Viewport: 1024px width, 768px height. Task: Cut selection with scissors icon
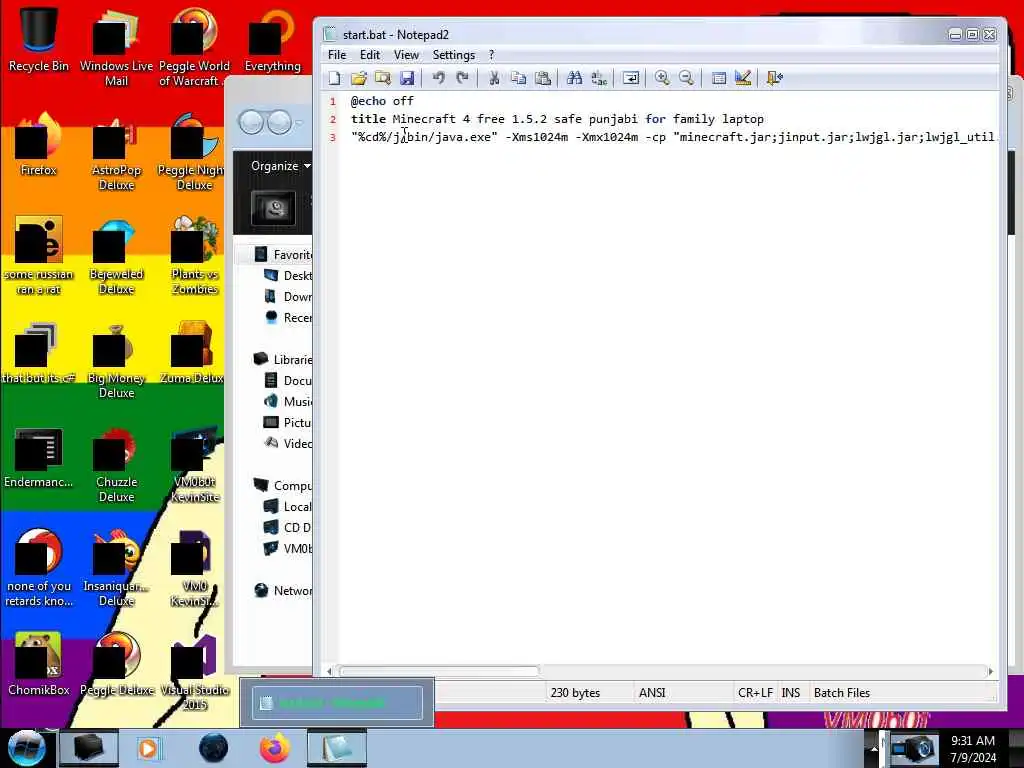(x=494, y=78)
